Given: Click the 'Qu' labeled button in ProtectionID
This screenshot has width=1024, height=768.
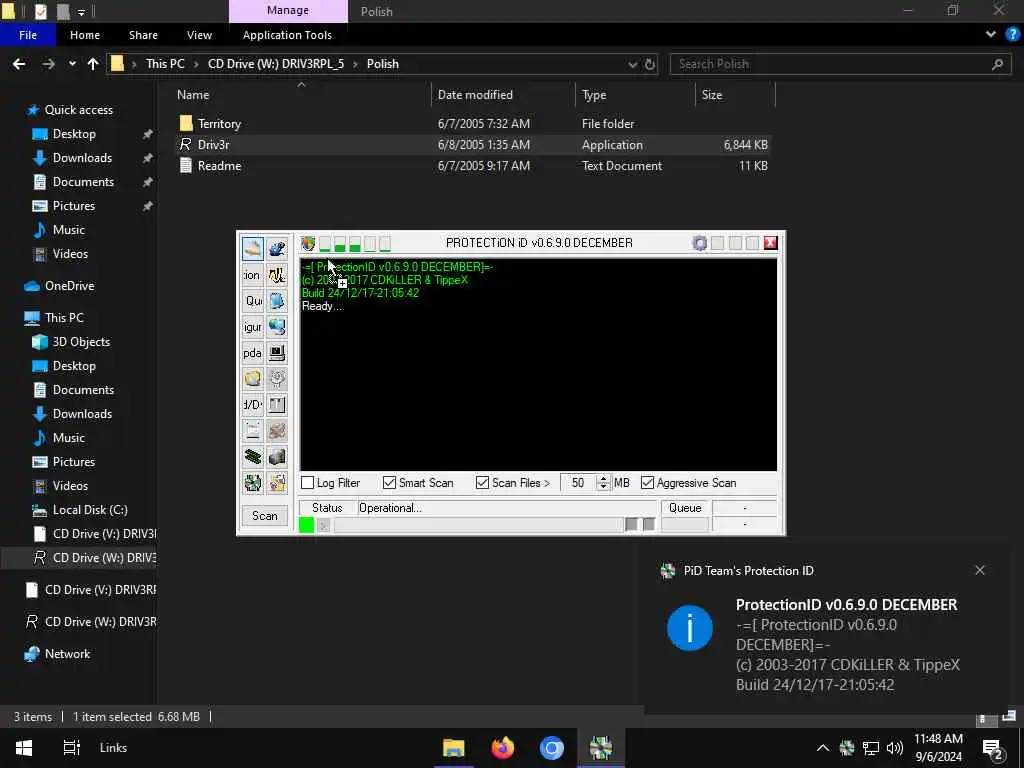Looking at the screenshot, I should 253,300.
